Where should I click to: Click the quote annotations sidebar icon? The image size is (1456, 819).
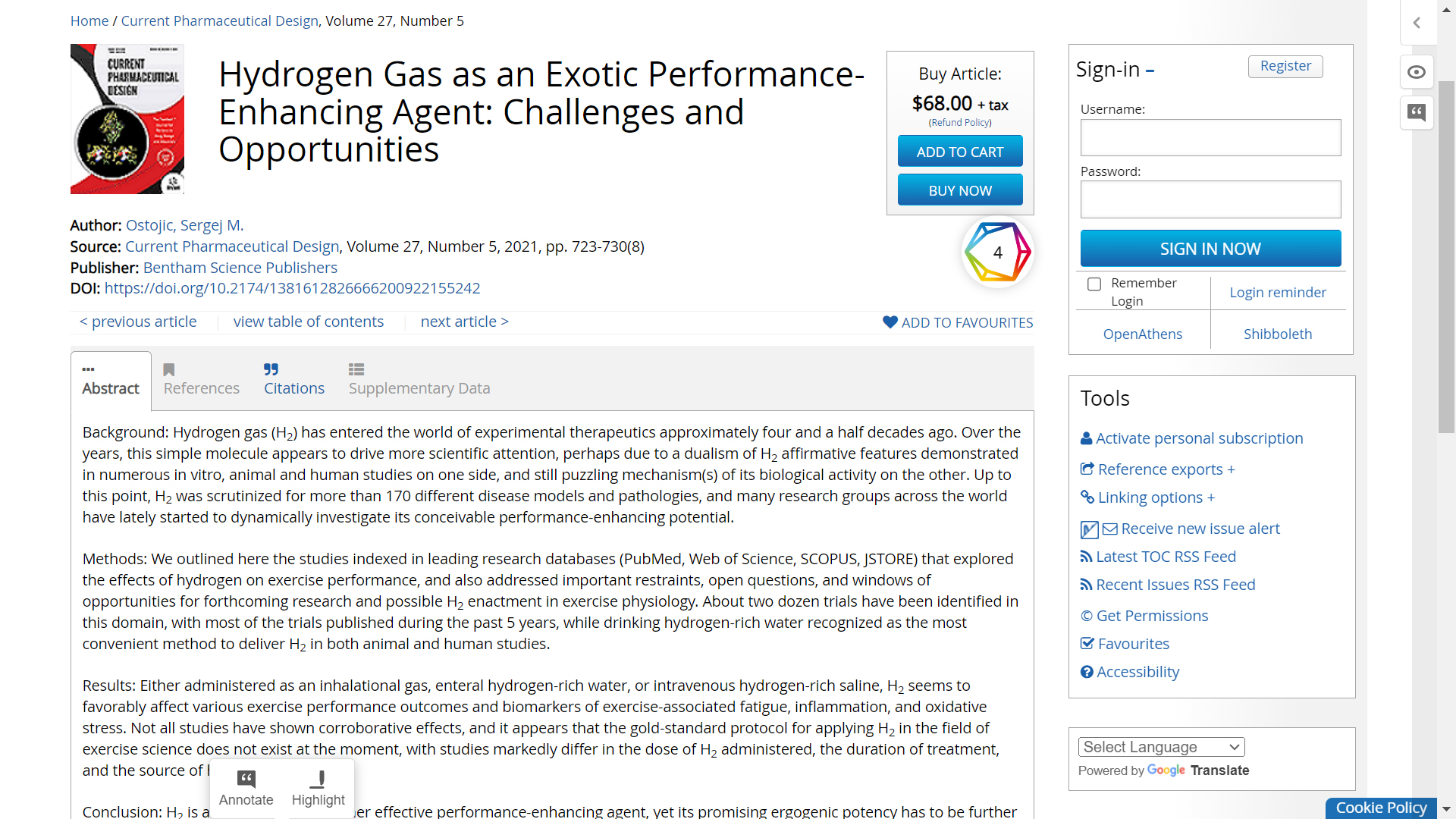point(1416,113)
